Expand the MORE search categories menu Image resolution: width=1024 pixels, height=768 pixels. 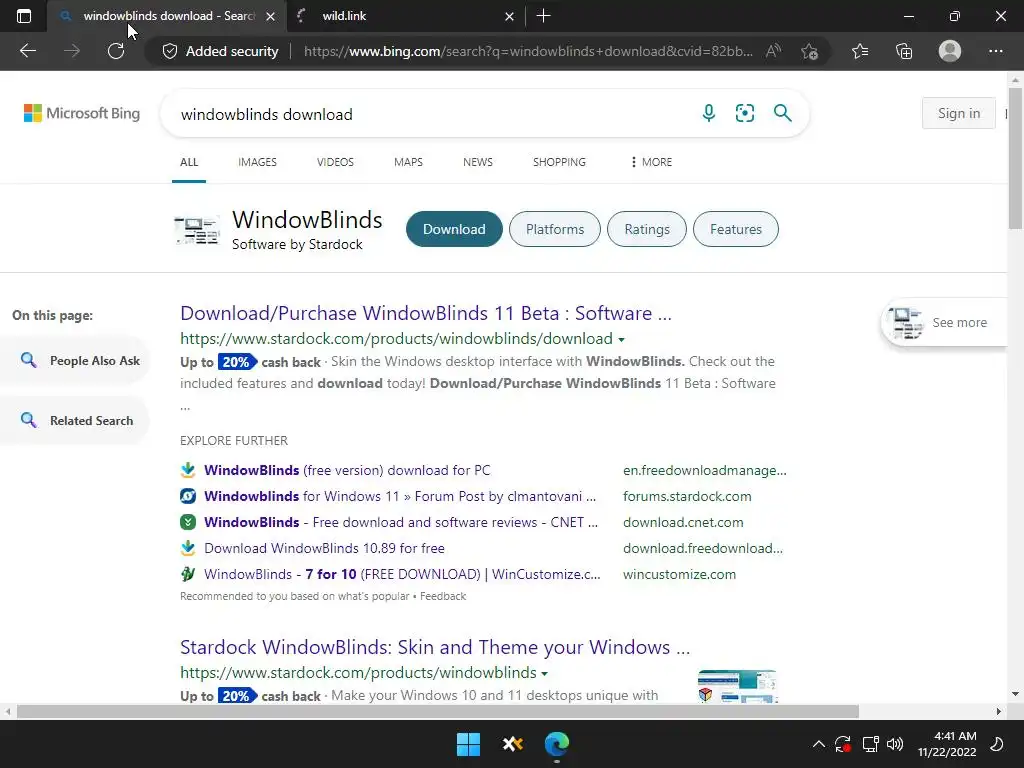[651, 162]
